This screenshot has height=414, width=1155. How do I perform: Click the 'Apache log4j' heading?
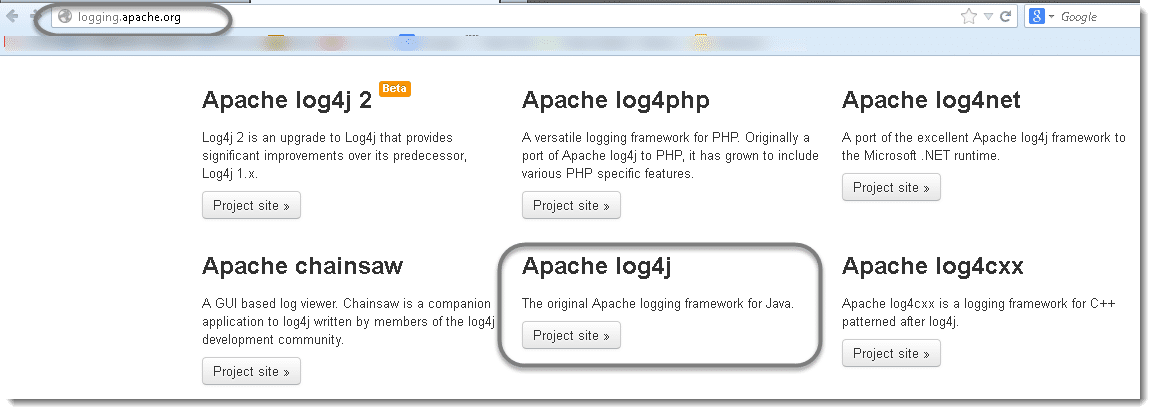[597, 267]
